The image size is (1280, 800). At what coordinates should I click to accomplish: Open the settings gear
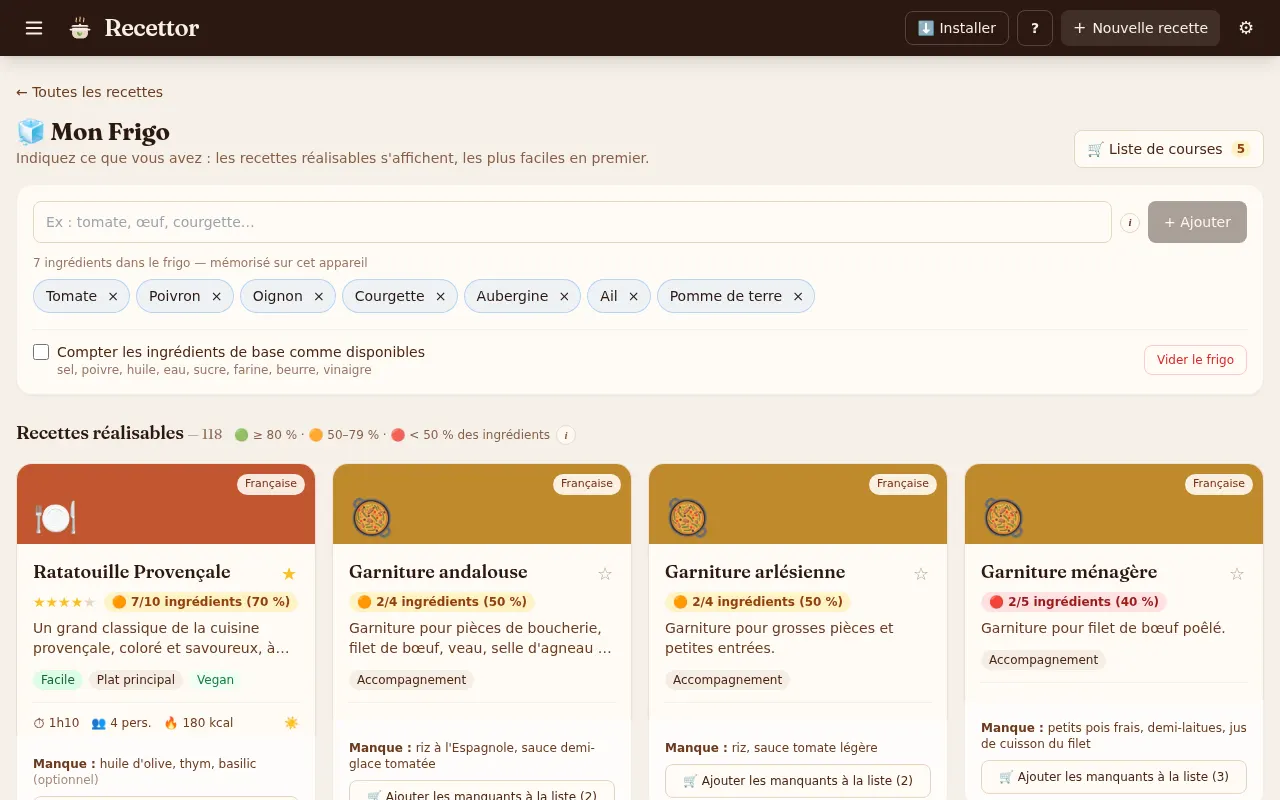[1246, 28]
